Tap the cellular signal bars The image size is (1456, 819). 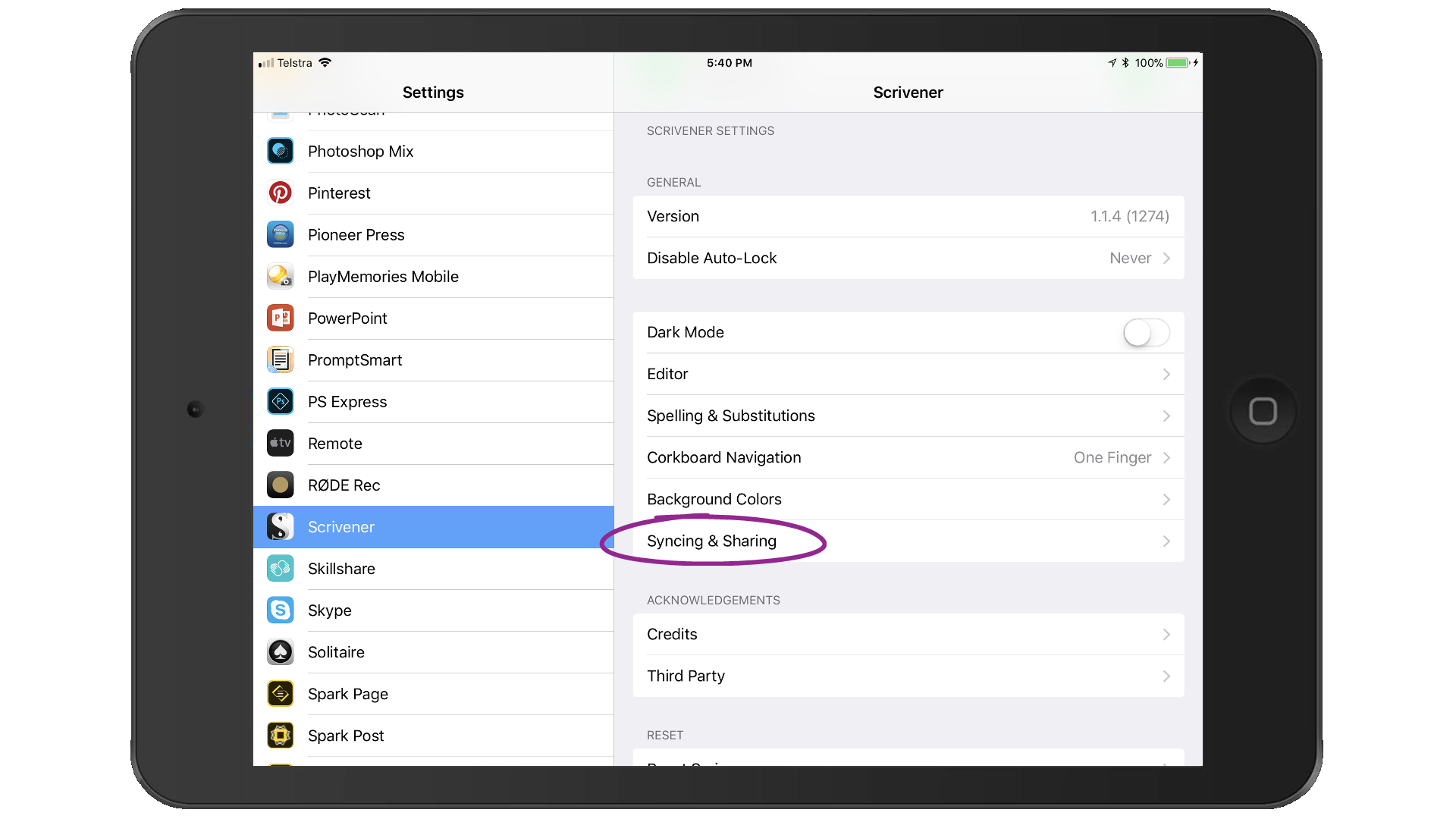tap(266, 63)
